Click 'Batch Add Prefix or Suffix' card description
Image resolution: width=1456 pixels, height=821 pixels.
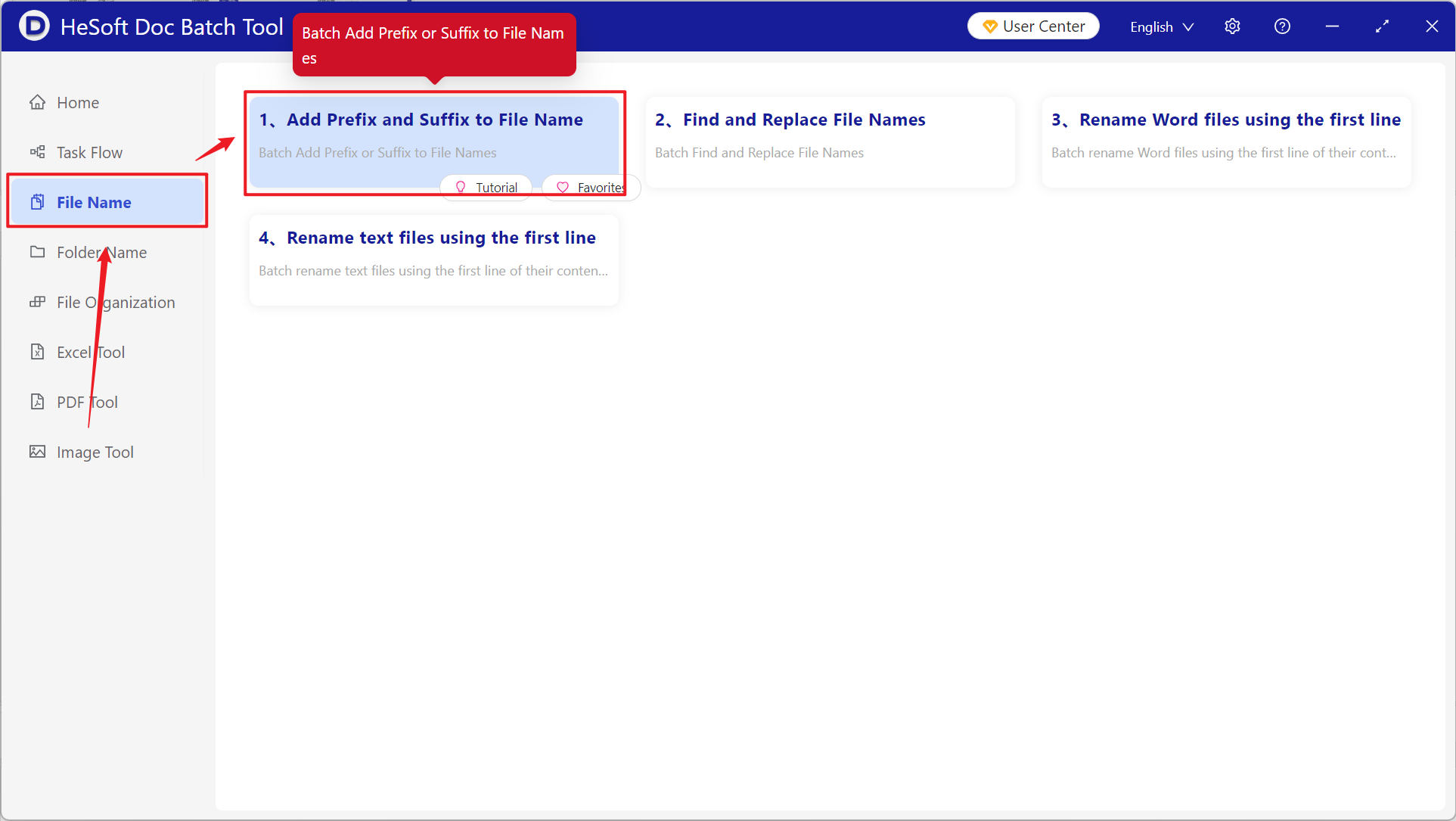click(377, 152)
